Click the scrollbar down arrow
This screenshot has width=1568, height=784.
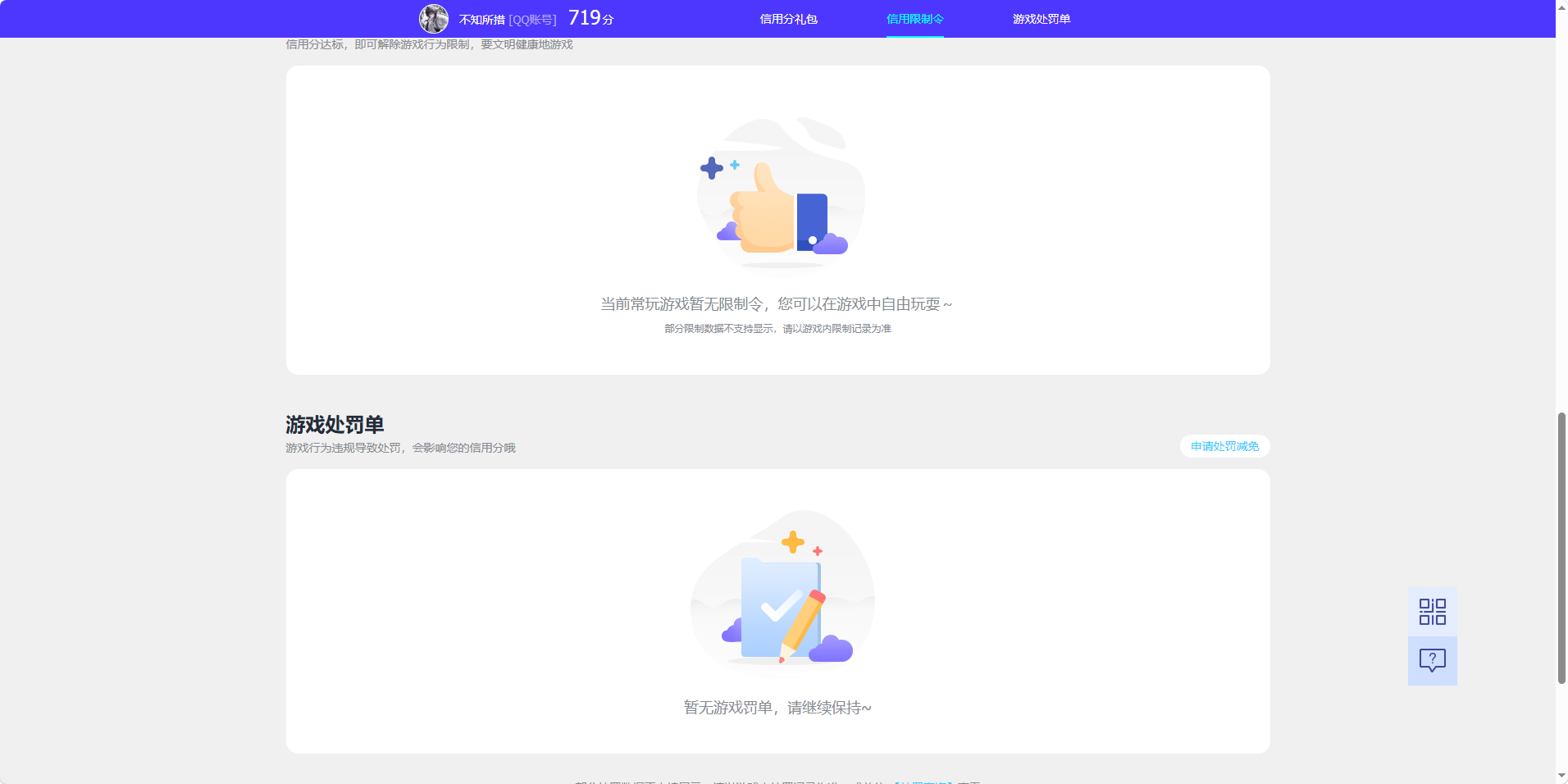coord(1561,776)
